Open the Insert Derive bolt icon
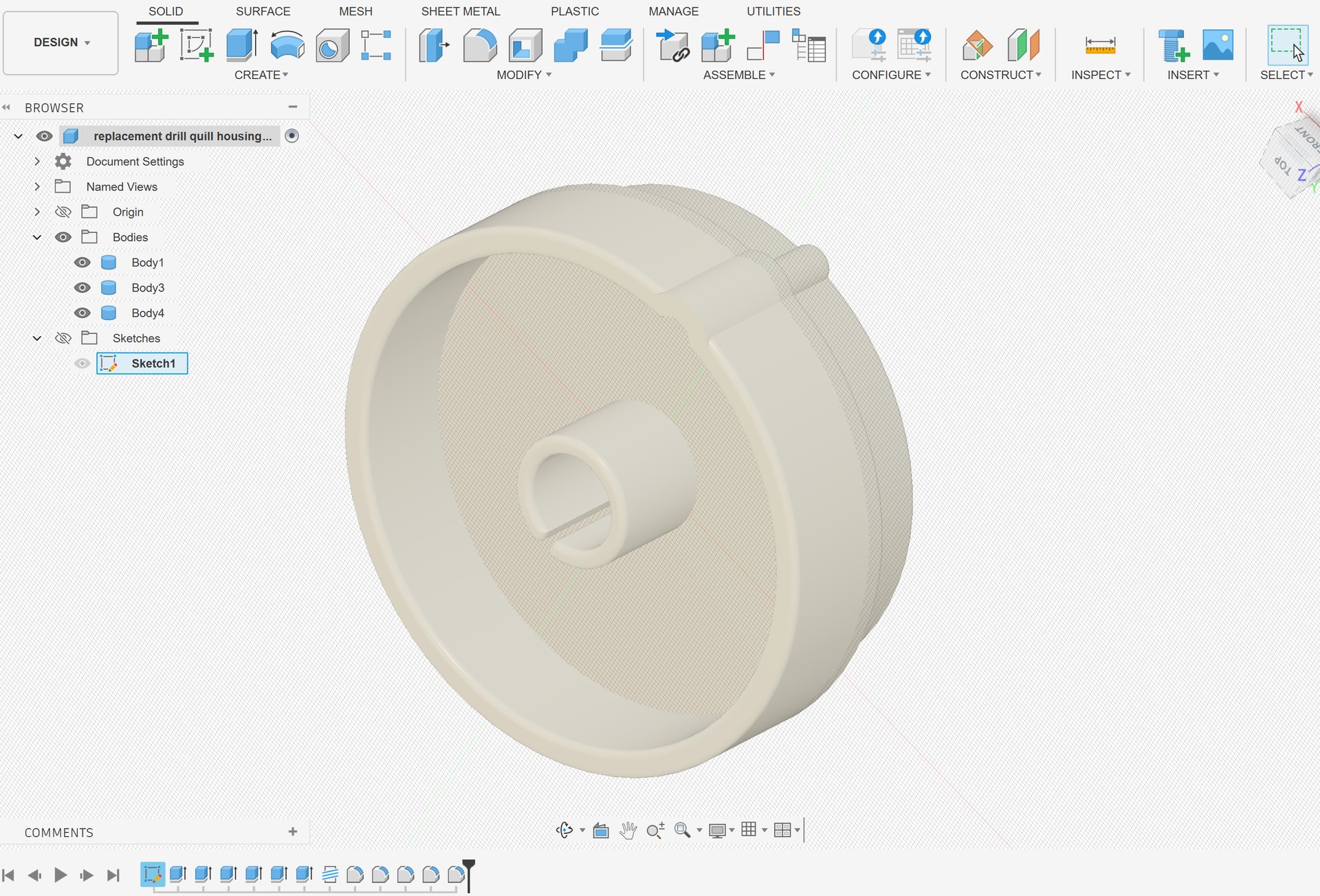 (x=1173, y=45)
